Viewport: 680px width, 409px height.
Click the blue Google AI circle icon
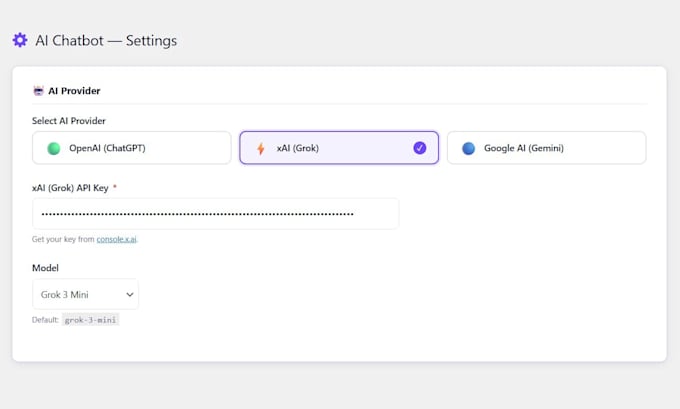468,148
